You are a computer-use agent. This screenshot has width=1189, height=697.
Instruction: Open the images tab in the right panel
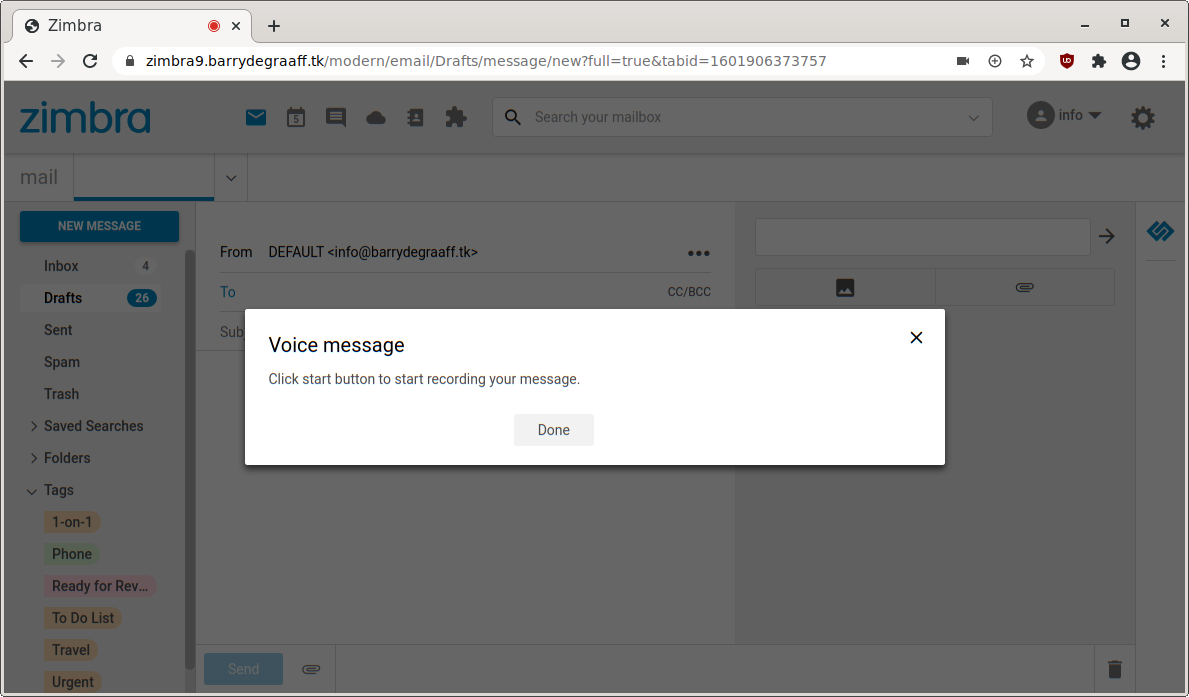[845, 287]
